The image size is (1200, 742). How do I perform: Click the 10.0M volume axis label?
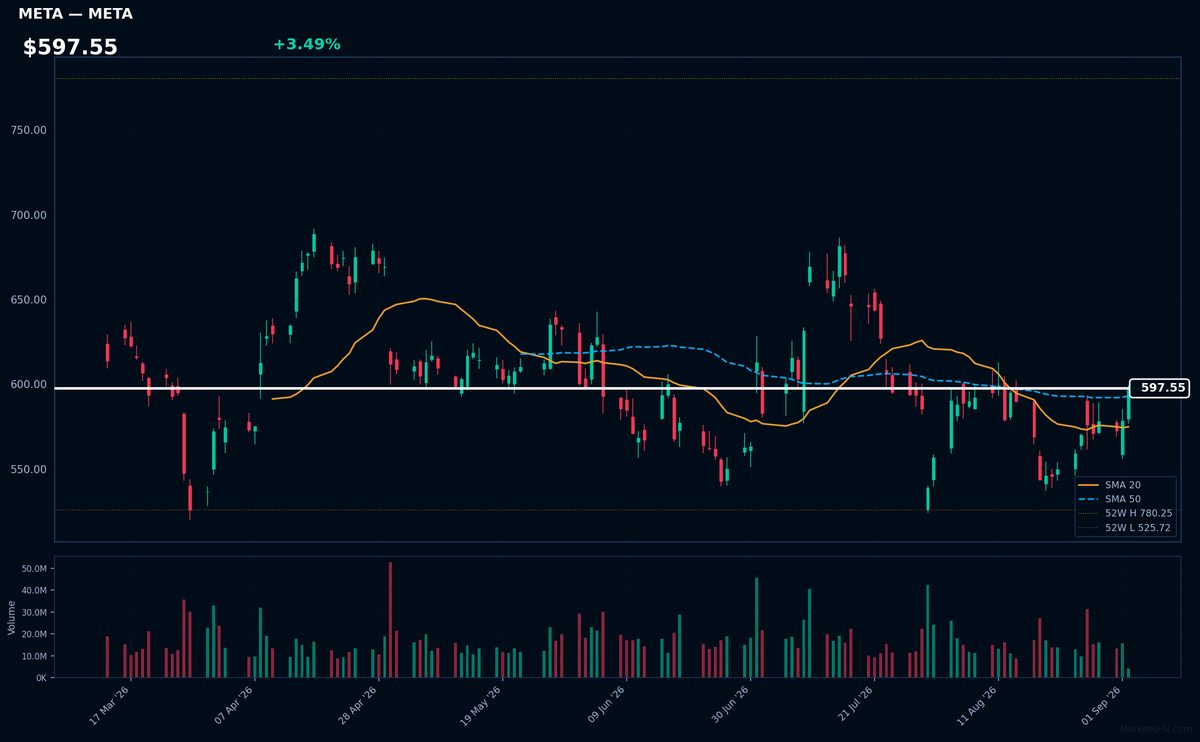pos(32,656)
